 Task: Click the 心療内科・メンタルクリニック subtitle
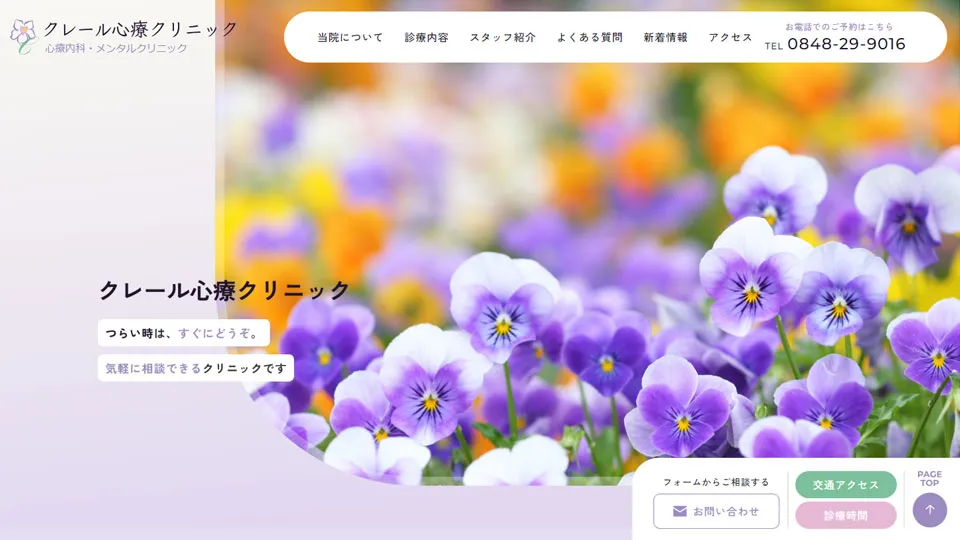click(116, 49)
